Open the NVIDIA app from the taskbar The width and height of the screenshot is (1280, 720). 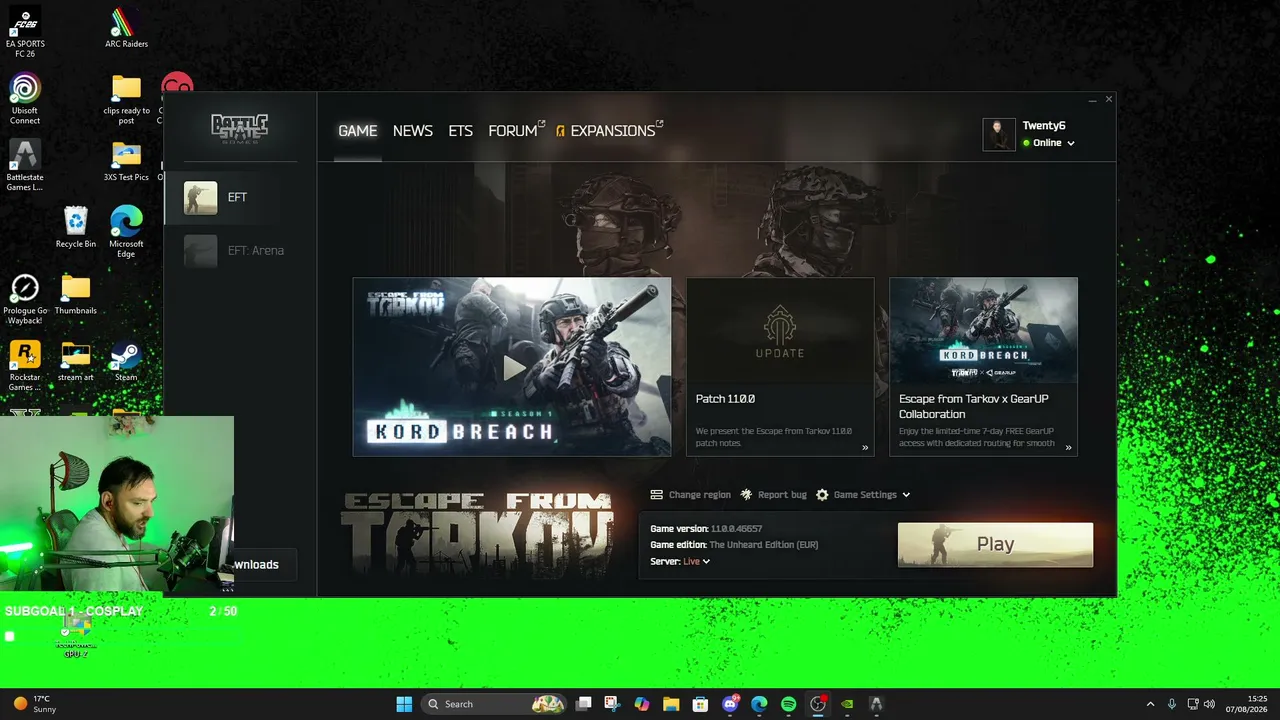point(847,704)
